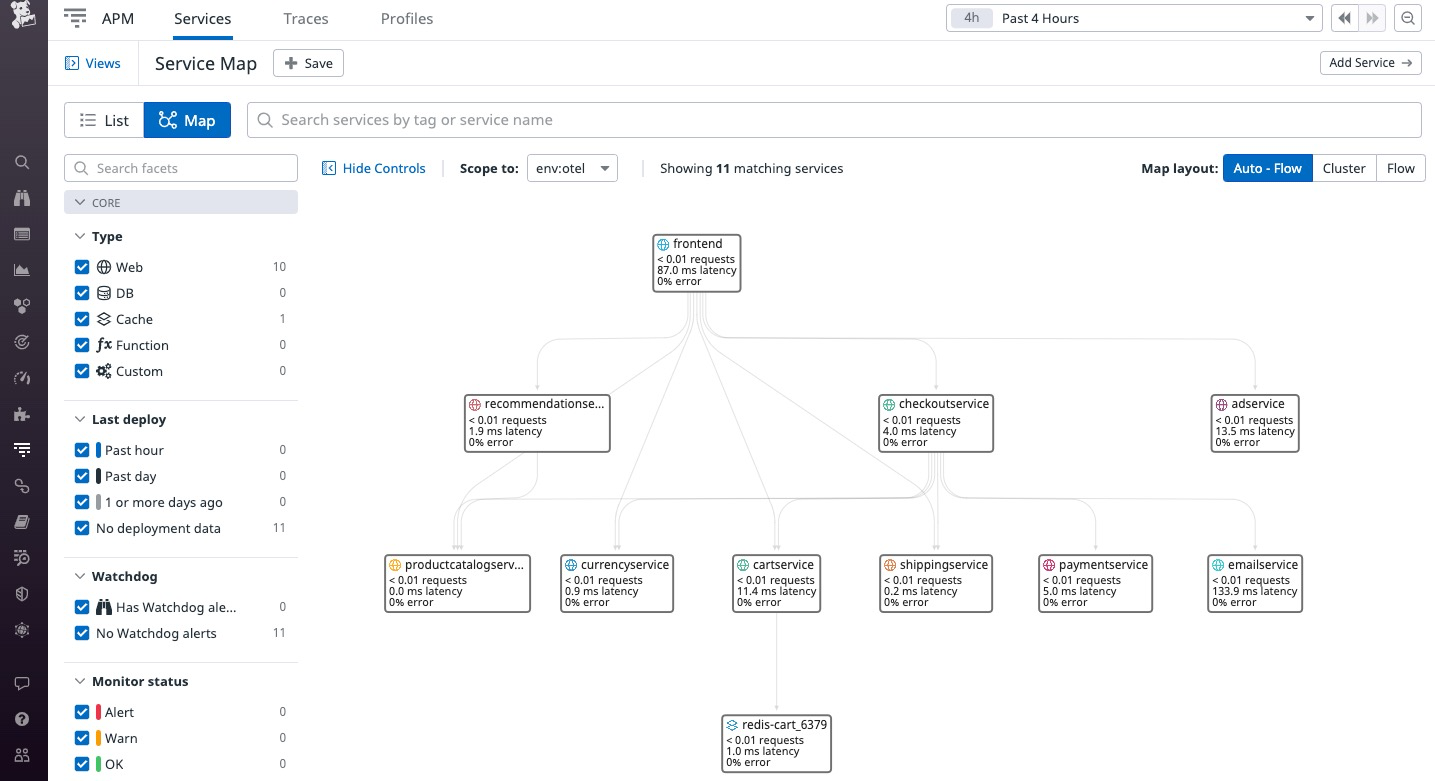Open the Past 4 Hours time dropdown

[1134, 18]
